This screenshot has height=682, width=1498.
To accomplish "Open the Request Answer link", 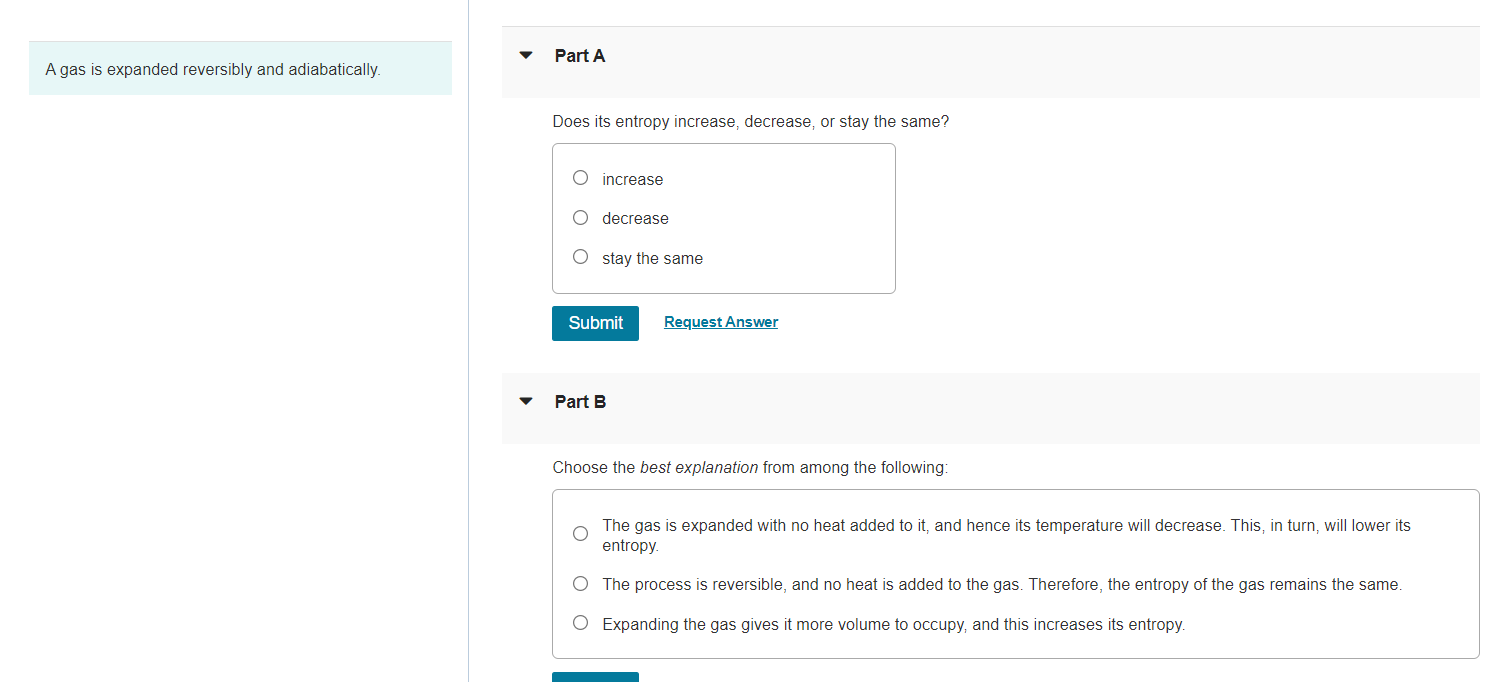I will [720, 321].
